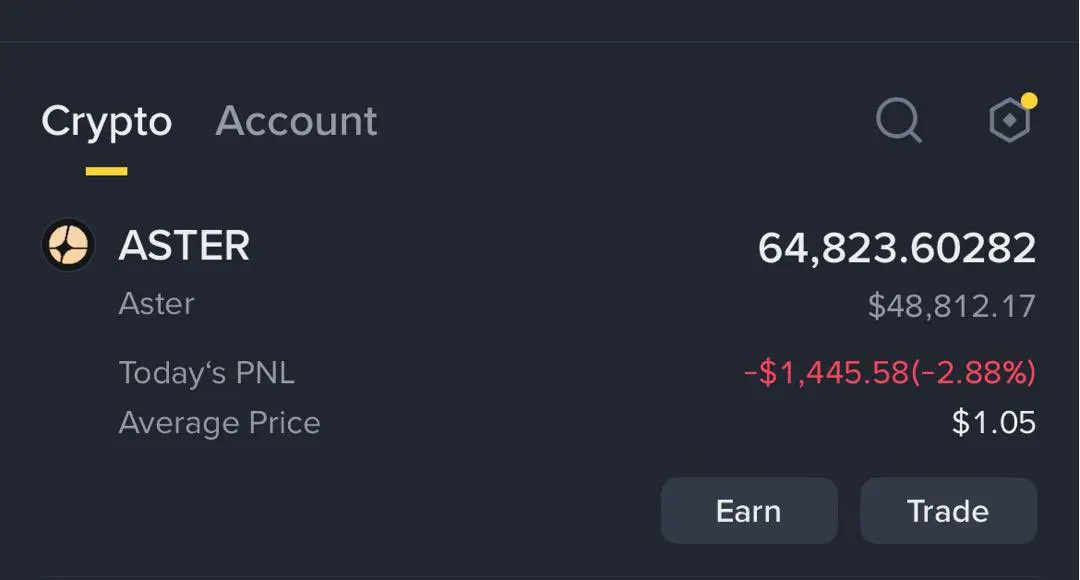
Task: Click the Average Price label
Action: [219, 423]
